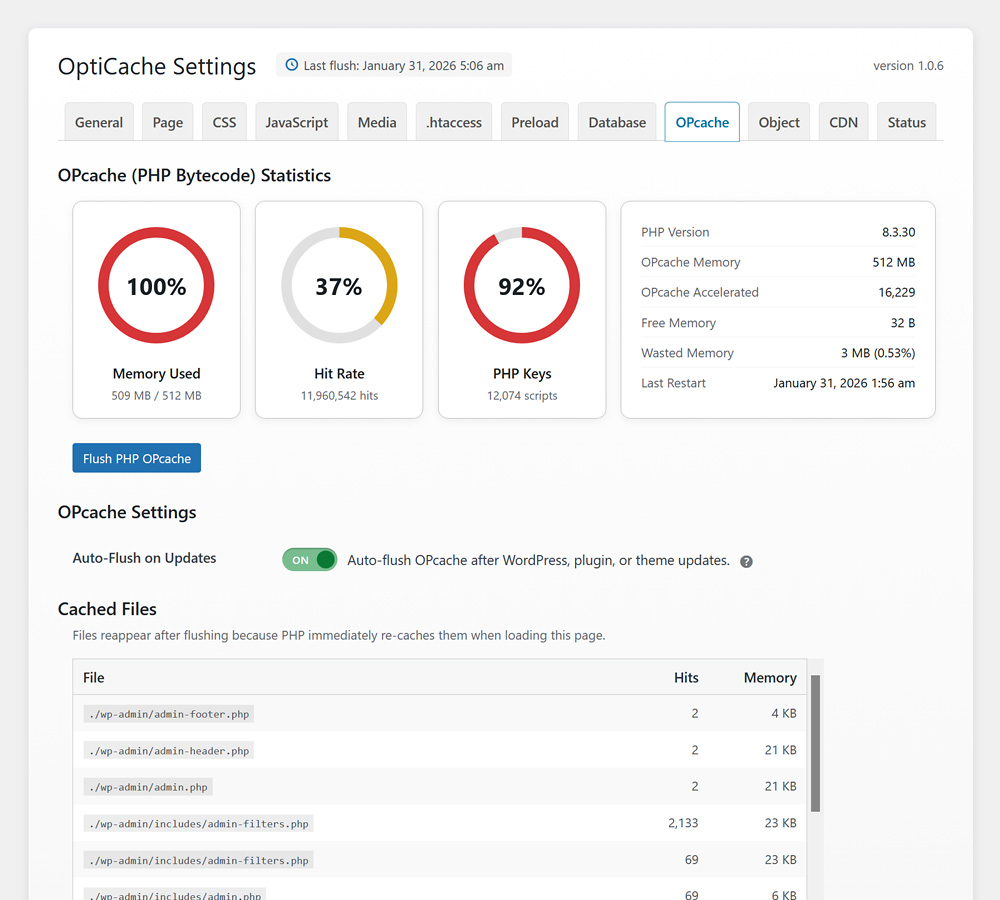Select ./wp-admin/admin.php file path
Image resolution: width=1000 pixels, height=900 pixels.
[148, 786]
